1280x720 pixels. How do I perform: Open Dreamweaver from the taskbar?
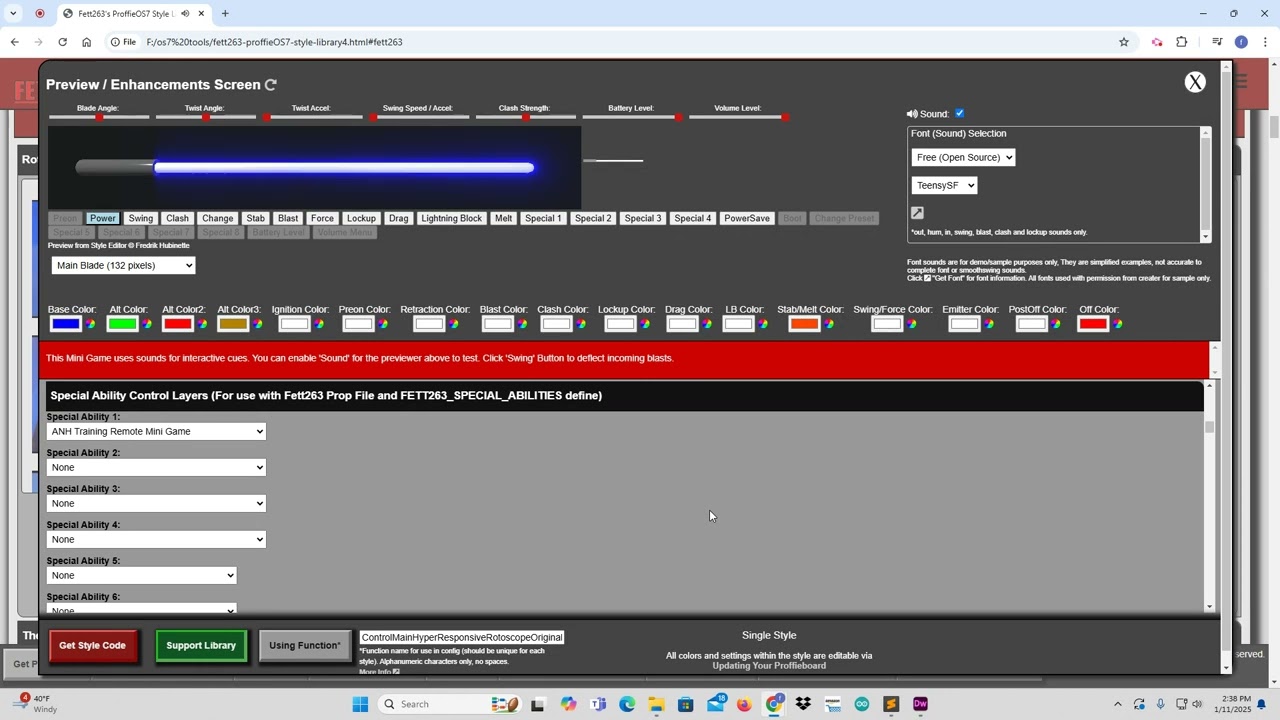[920, 704]
